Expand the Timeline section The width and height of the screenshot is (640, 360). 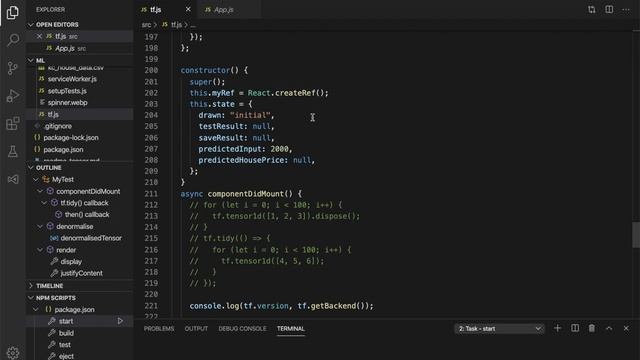point(31,286)
